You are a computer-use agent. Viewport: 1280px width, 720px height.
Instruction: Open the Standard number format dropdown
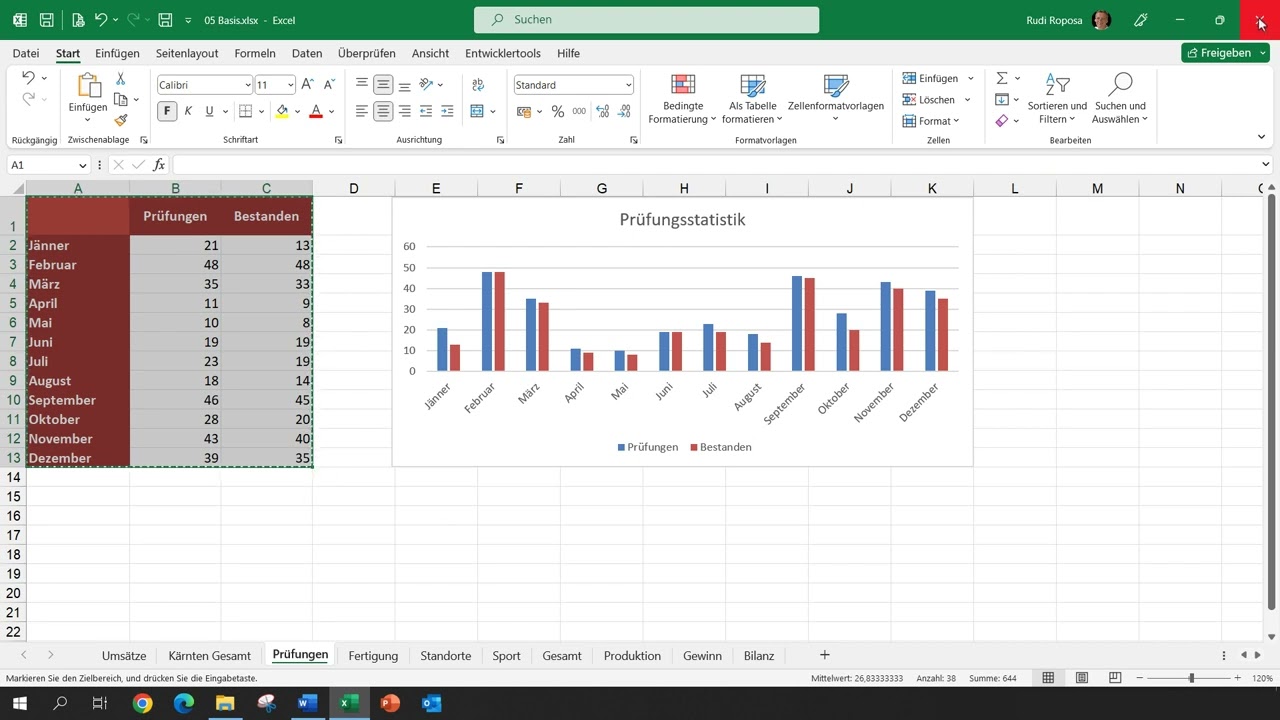tap(628, 85)
